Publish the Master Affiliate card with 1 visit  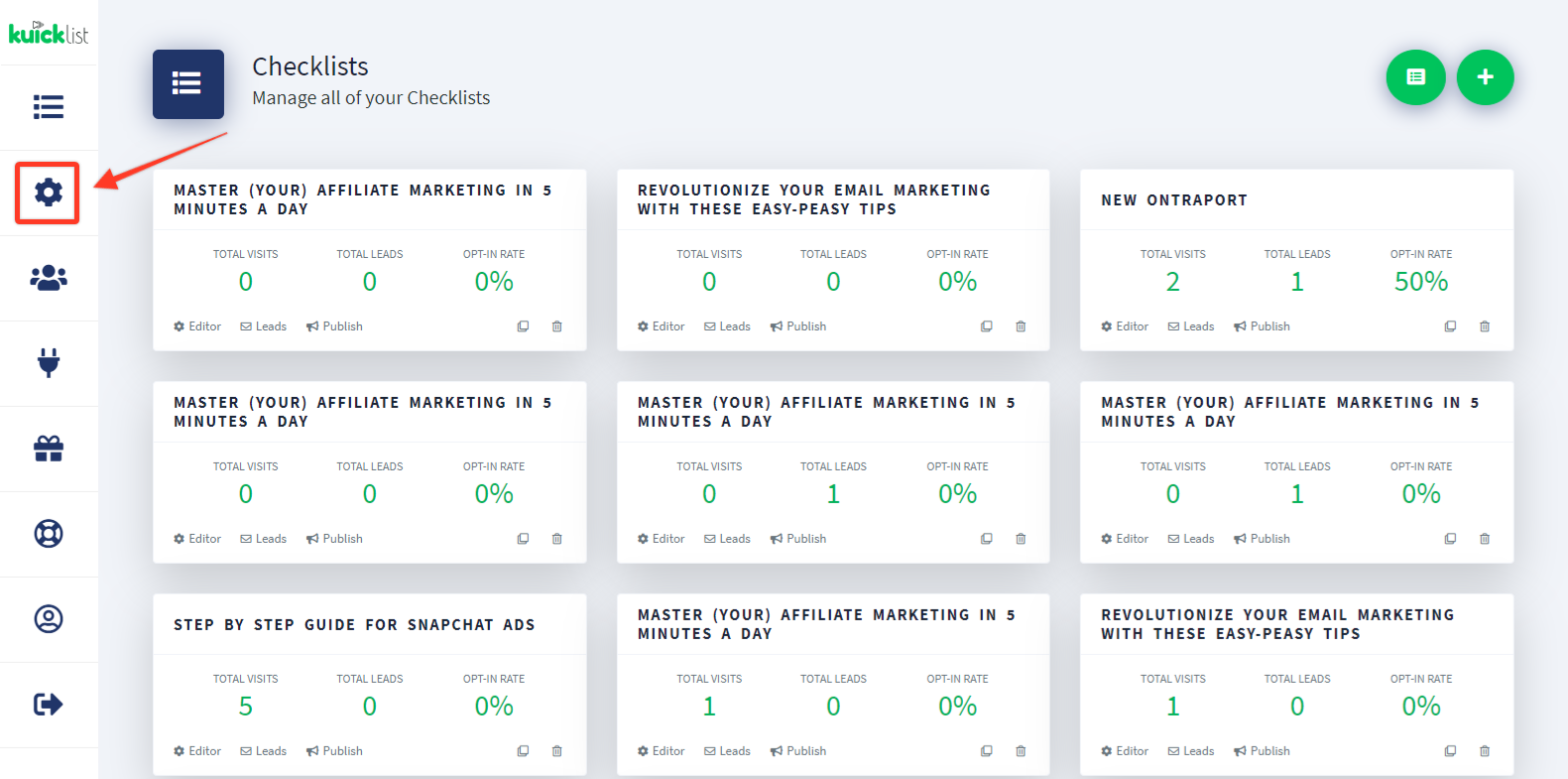[x=798, y=751]
